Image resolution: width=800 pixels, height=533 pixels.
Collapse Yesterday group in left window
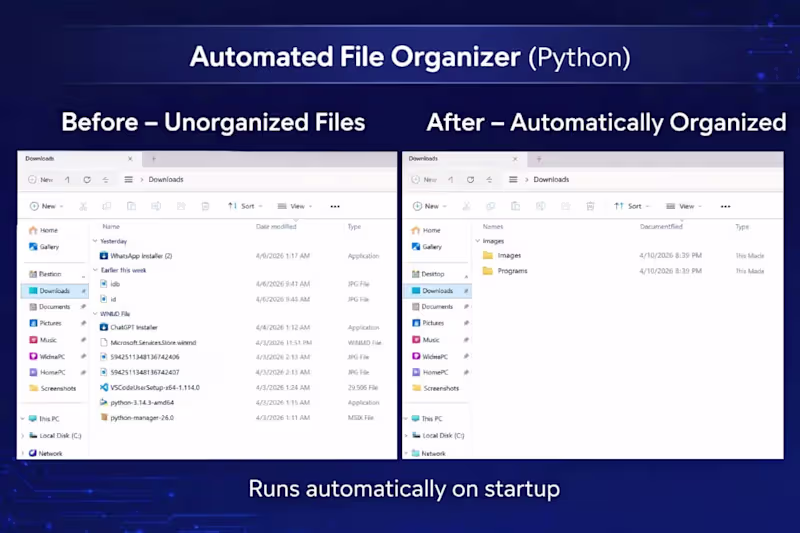[95, 241]
